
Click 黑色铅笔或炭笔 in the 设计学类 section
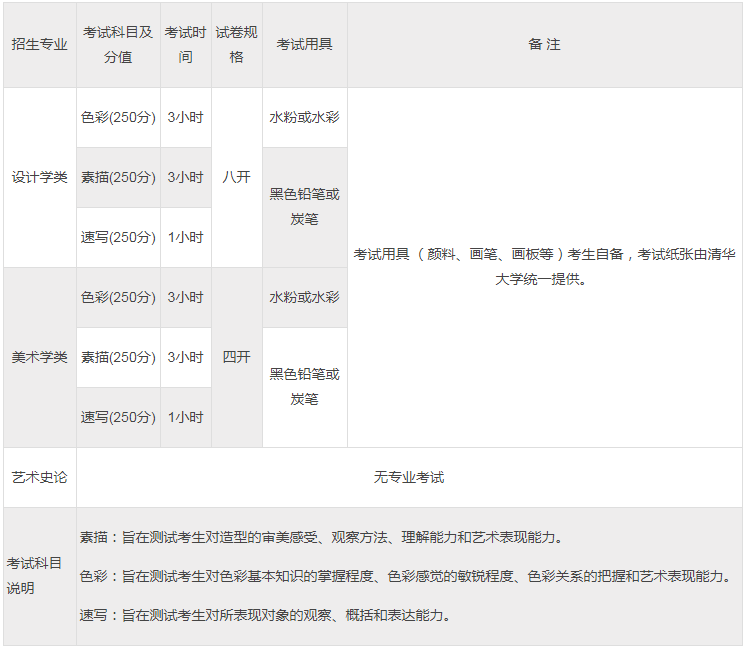tap(305, 207)
